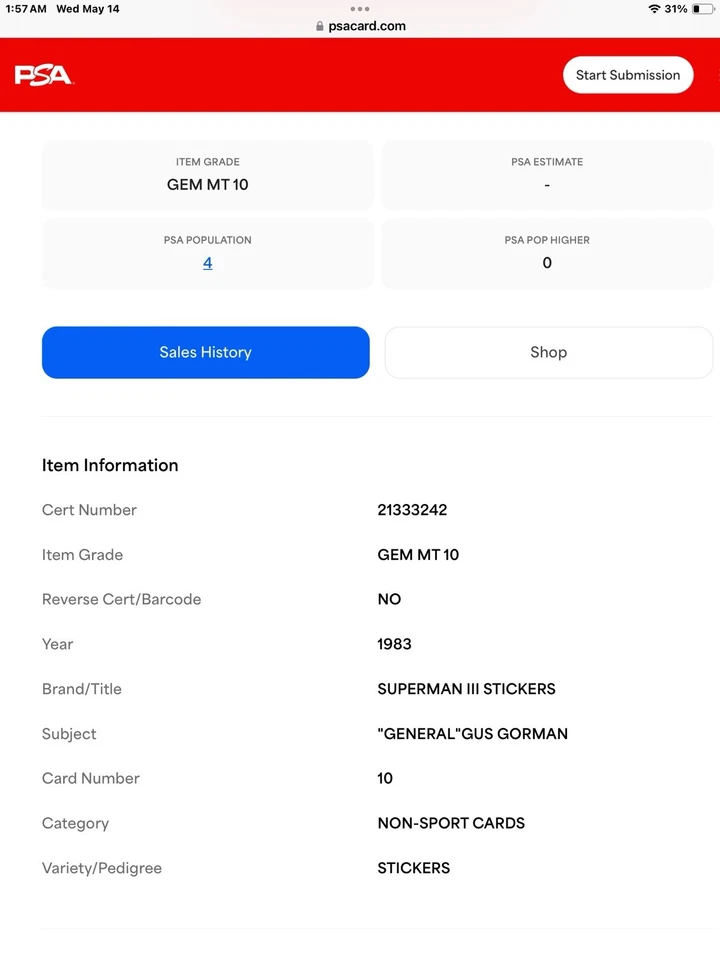Click the PSA logo

tap(43, 75)
